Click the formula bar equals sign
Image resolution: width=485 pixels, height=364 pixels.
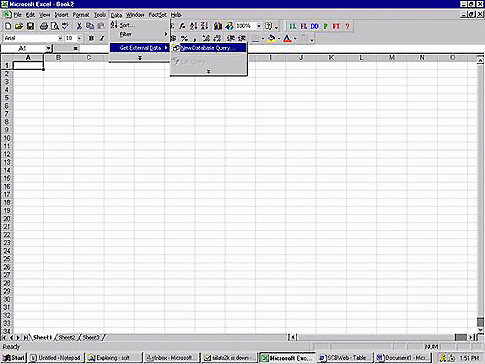click(x=75, y=49)
